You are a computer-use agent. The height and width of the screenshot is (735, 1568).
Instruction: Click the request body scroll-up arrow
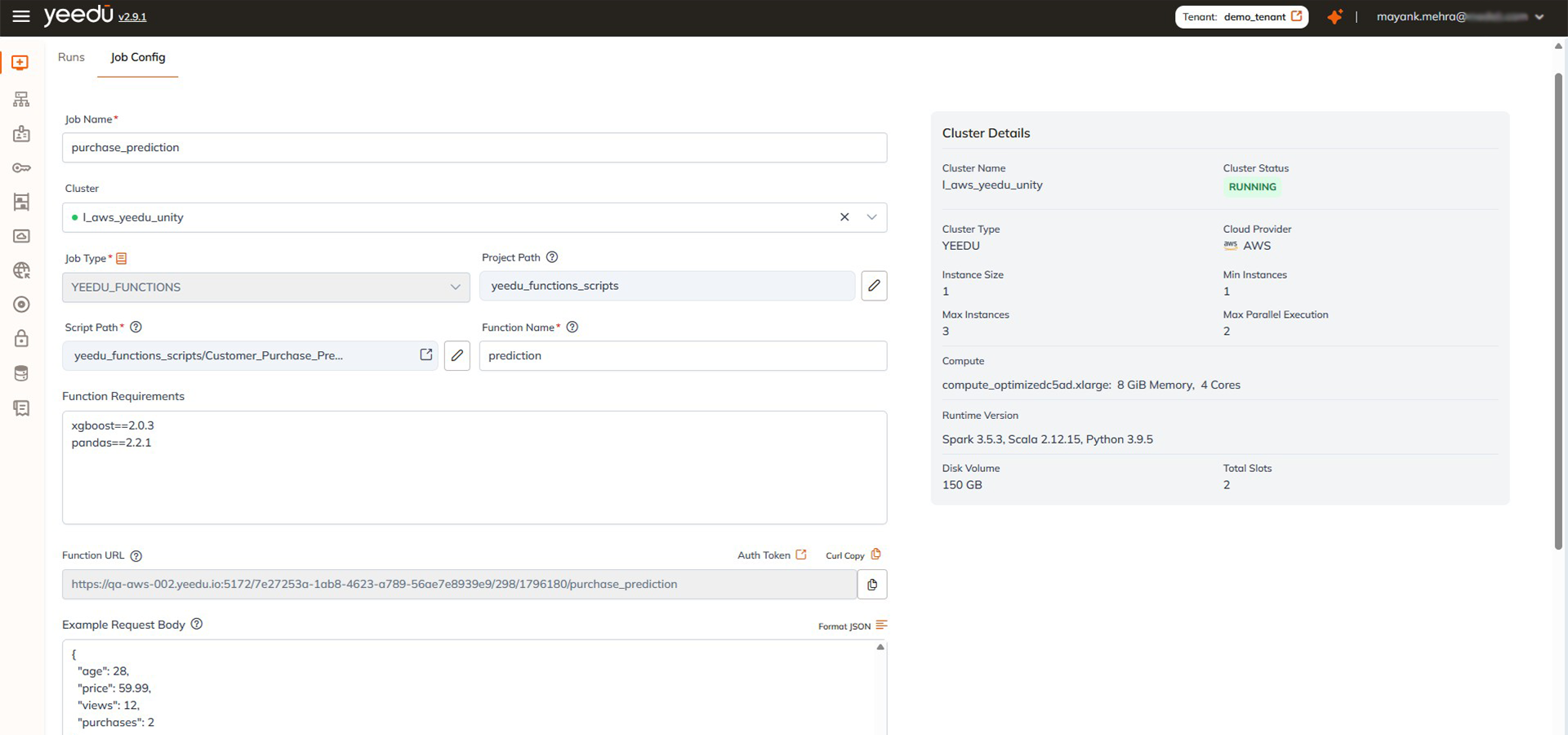pyautogui.click(x=880, y=647)
